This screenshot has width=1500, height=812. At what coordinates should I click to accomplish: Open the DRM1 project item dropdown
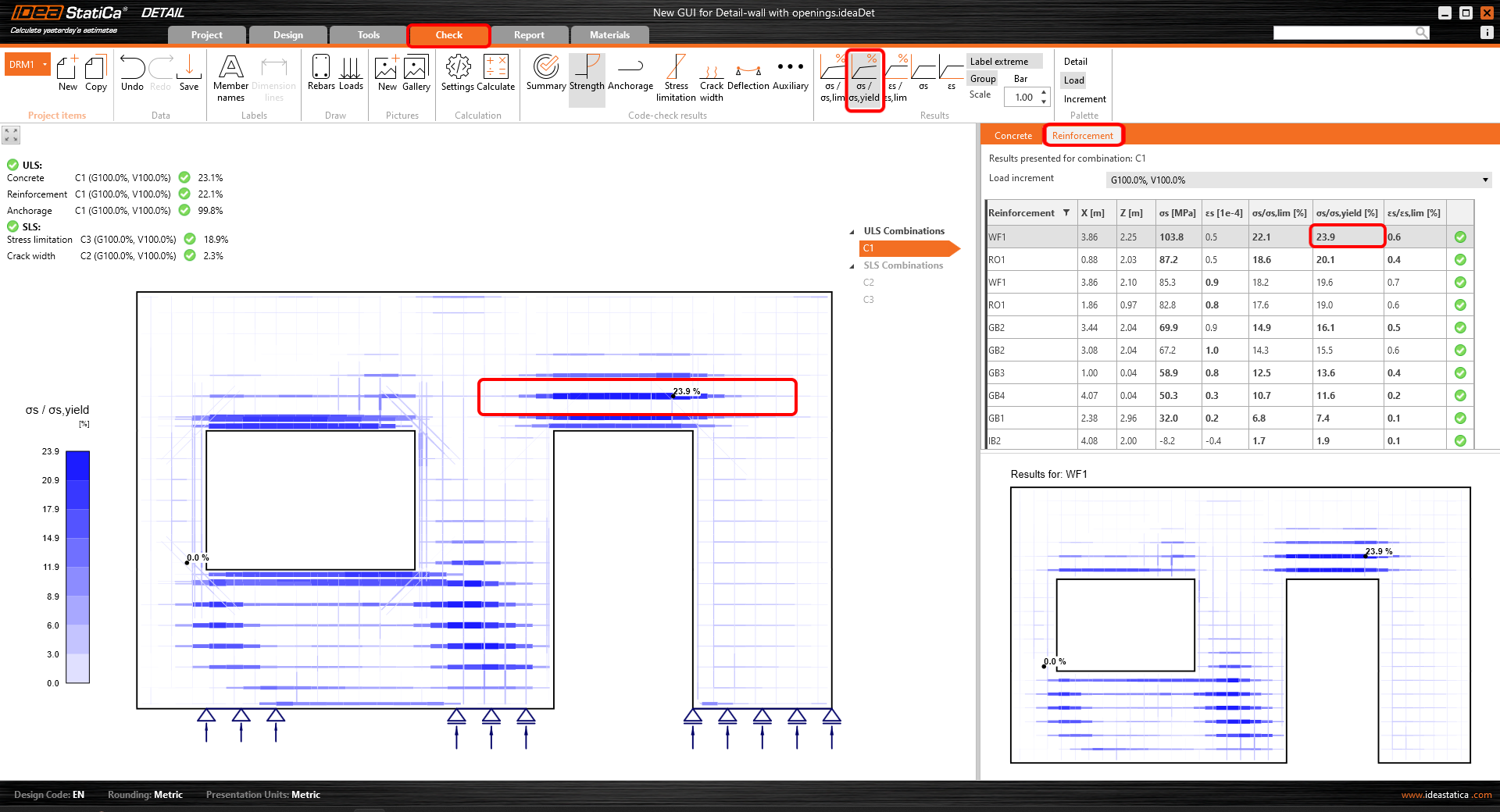[45, 65]
